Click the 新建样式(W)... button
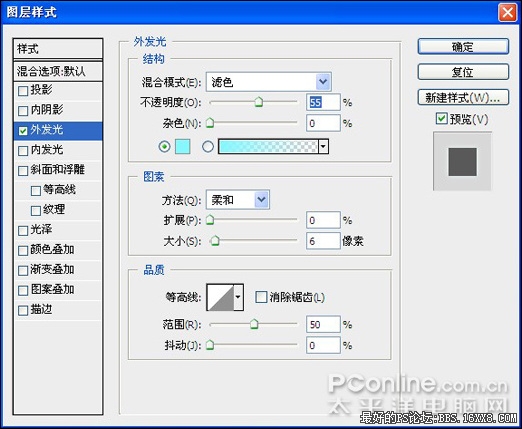The image size is (522, 429). coord(463,98)
